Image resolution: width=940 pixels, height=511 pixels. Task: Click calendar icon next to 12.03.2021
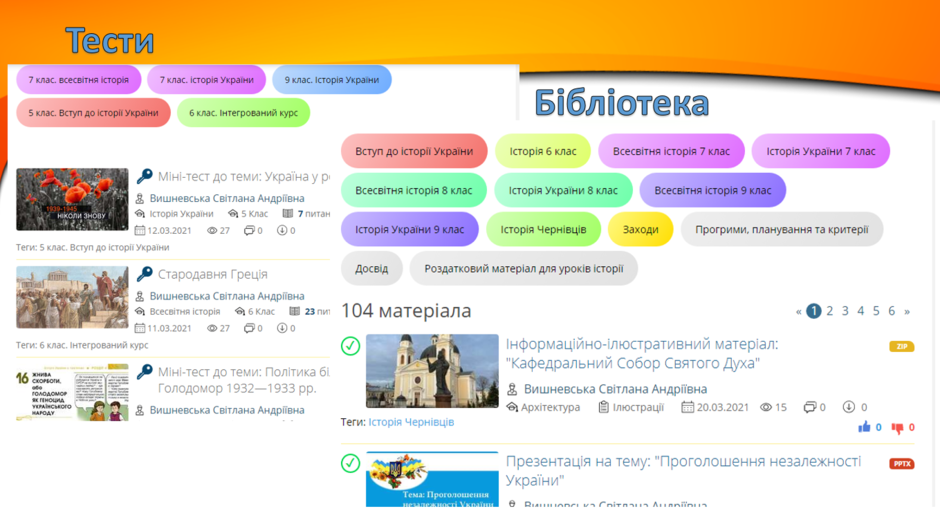click(140, 230)
